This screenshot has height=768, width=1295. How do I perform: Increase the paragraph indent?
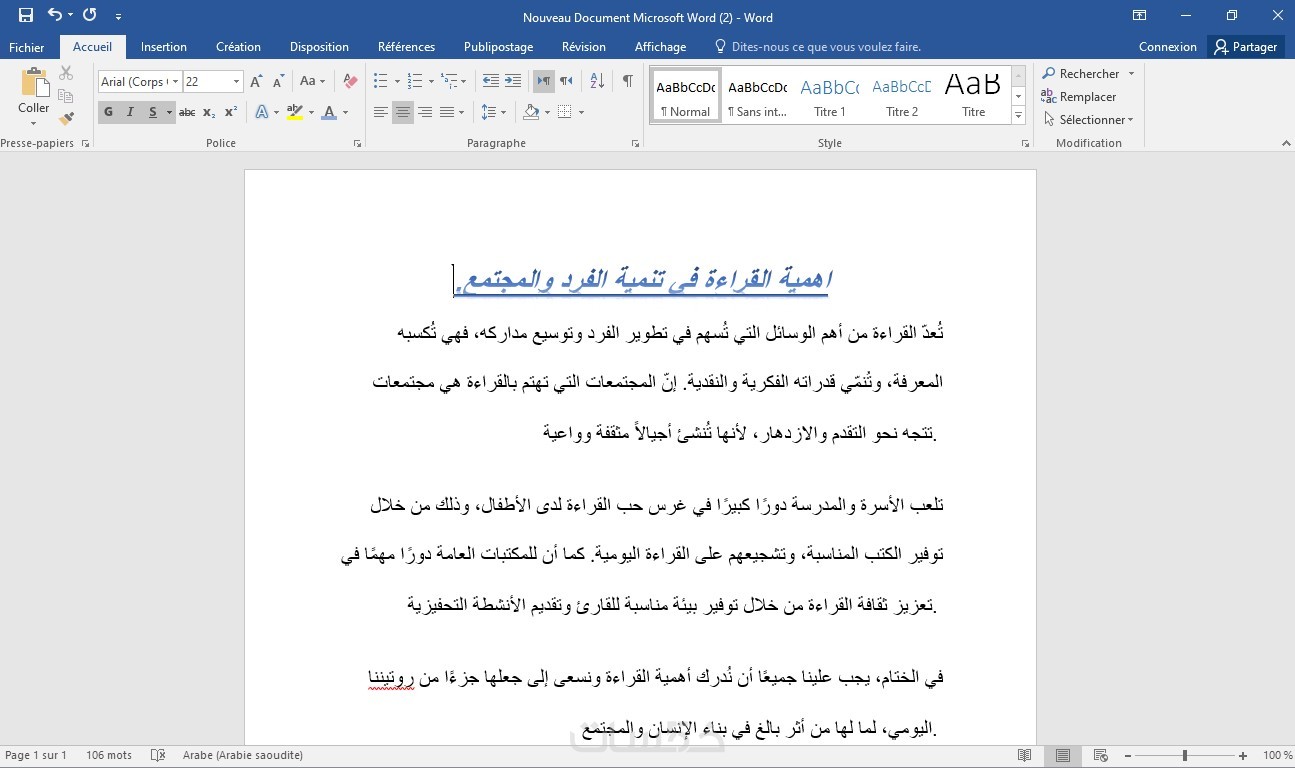[512, 81]
